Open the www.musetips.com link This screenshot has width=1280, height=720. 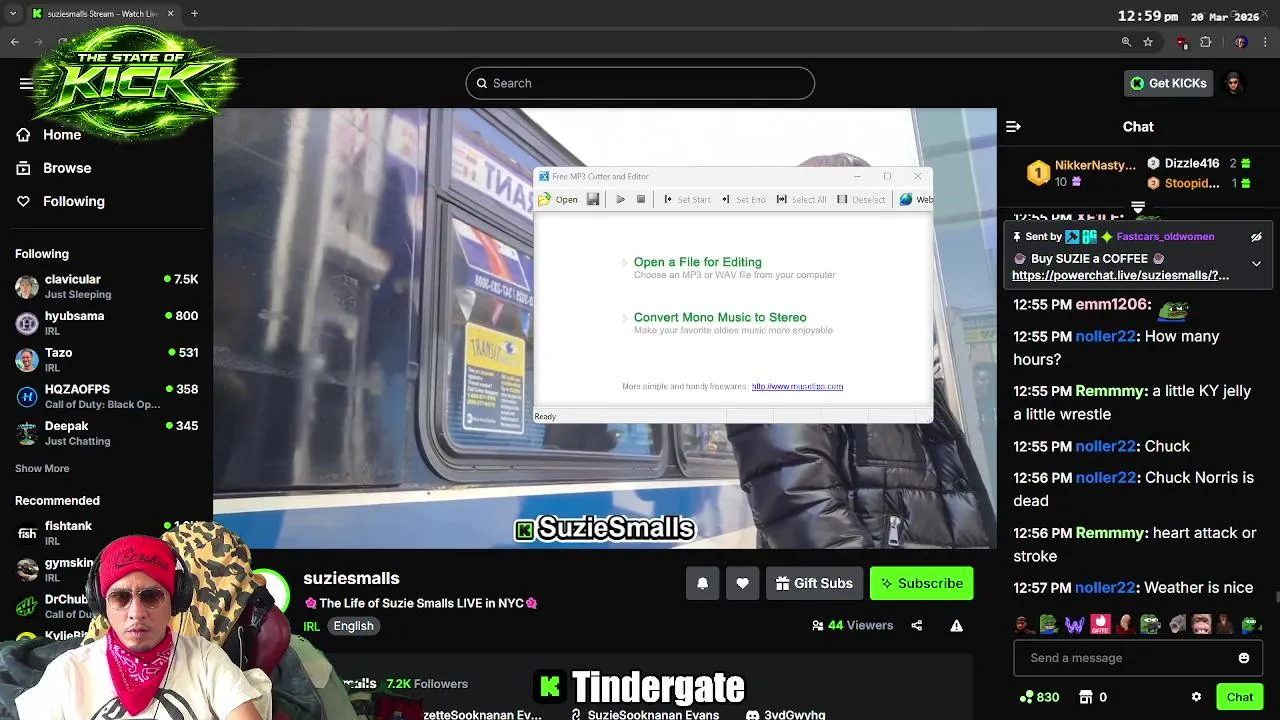point(797,386)
